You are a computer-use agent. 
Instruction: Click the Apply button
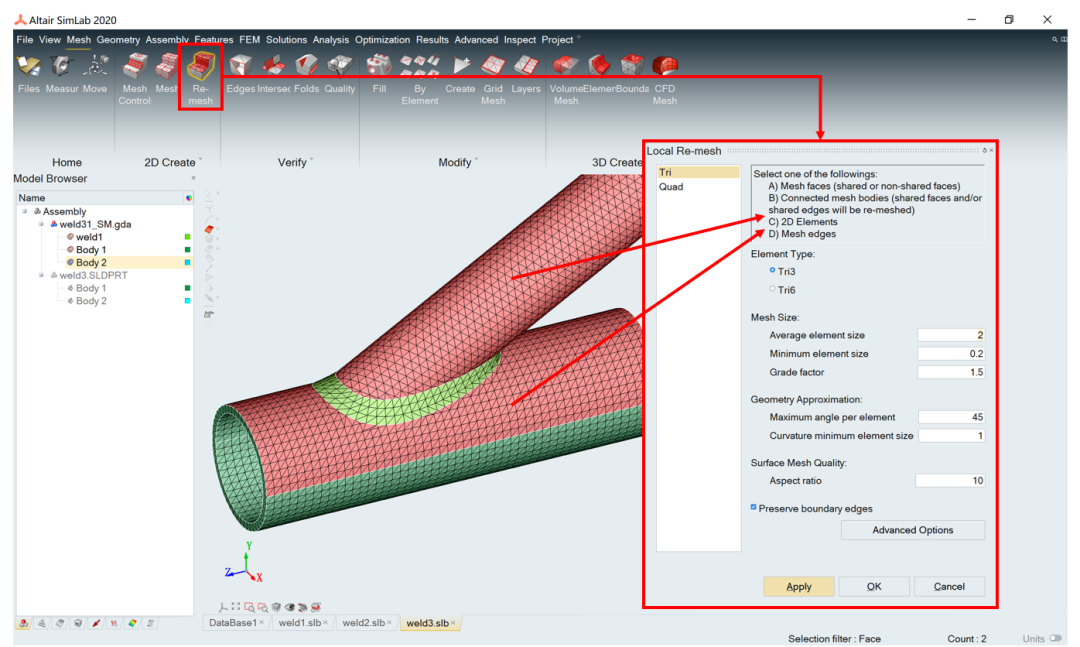click(799, 586)
